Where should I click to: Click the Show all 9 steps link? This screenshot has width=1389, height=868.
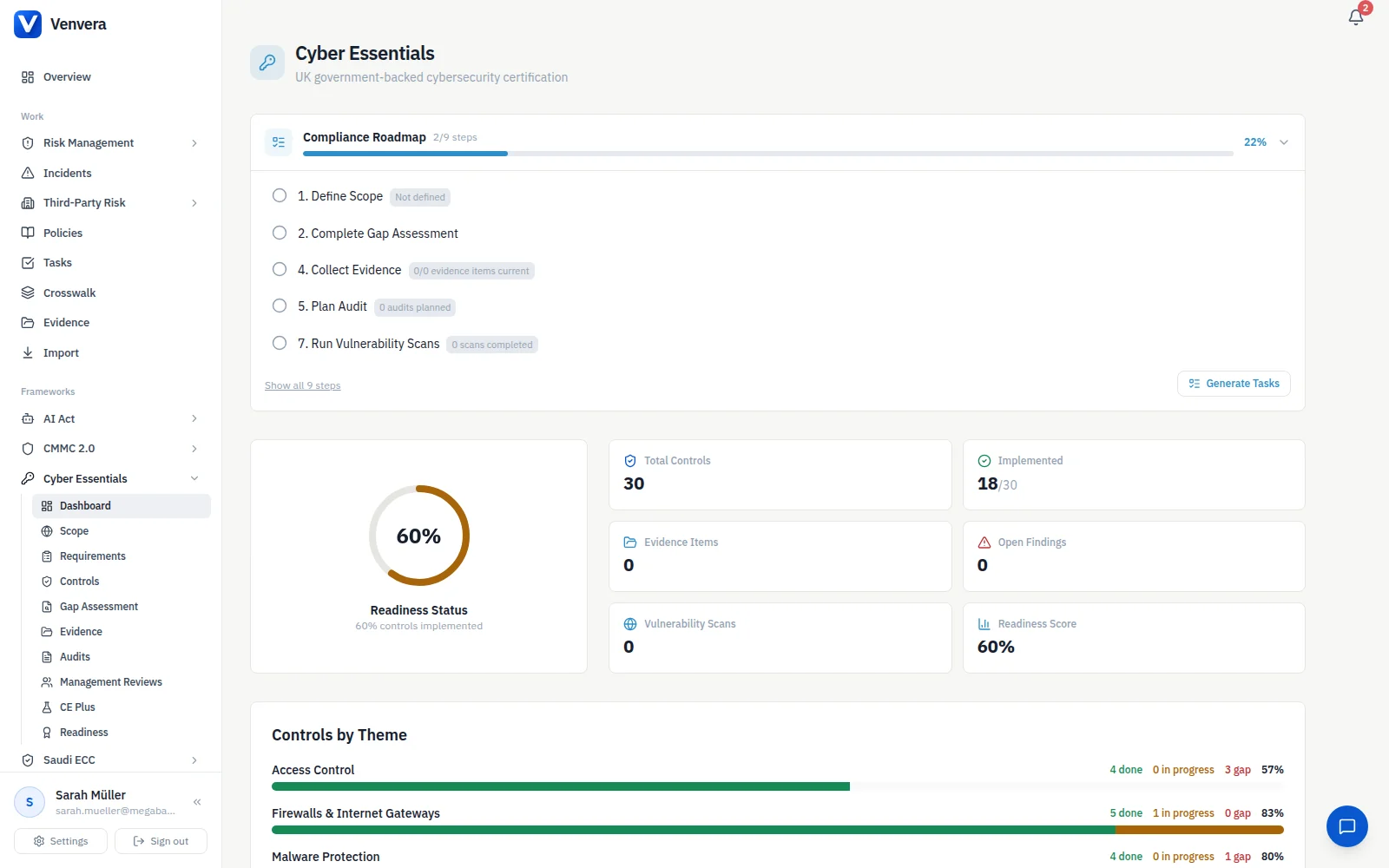tap(303, 385)
